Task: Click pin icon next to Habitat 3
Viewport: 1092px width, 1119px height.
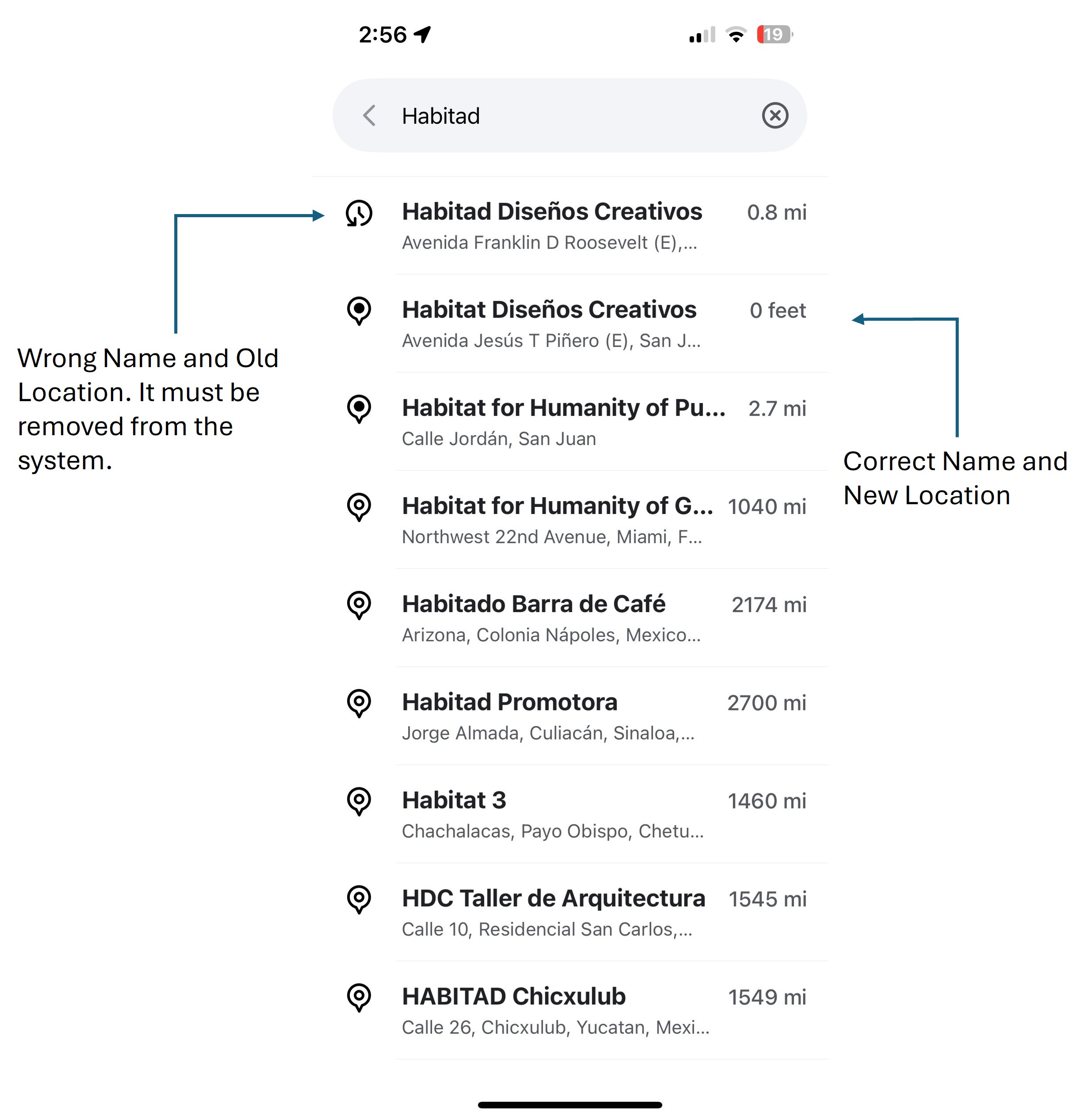Action: click(359, 801)
